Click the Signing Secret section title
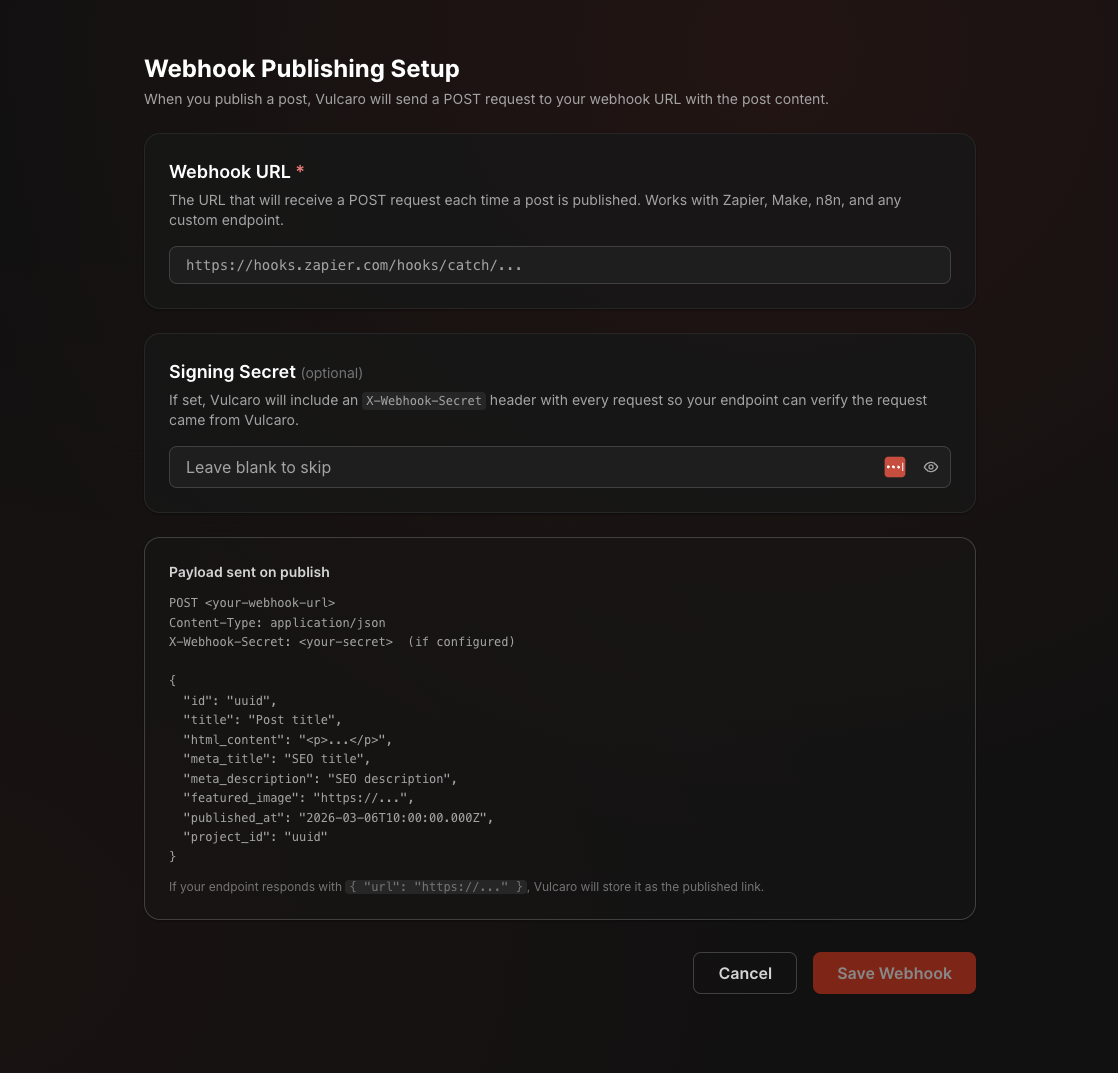 232,372
